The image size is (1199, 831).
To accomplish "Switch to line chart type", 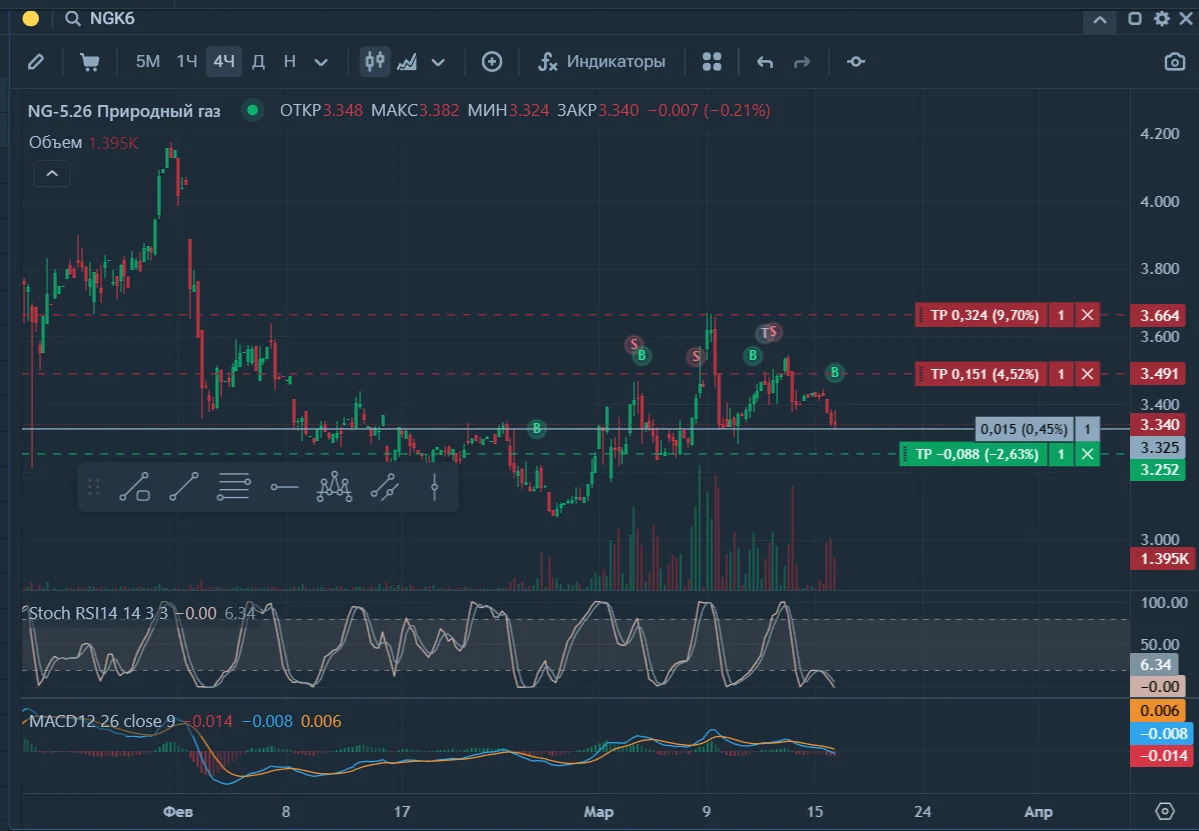I will point(407,62).
